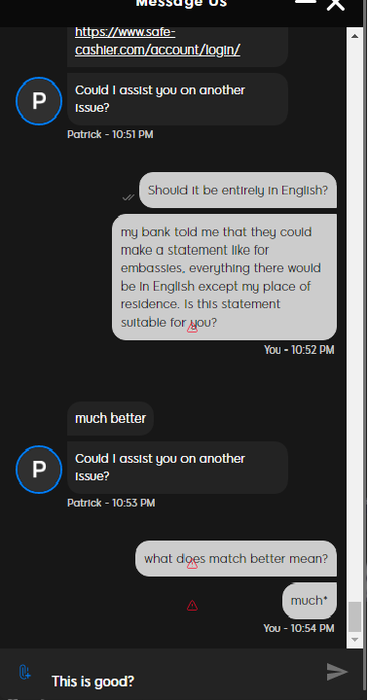Click the 'what does match better mean?' bubble

[236, 558]
